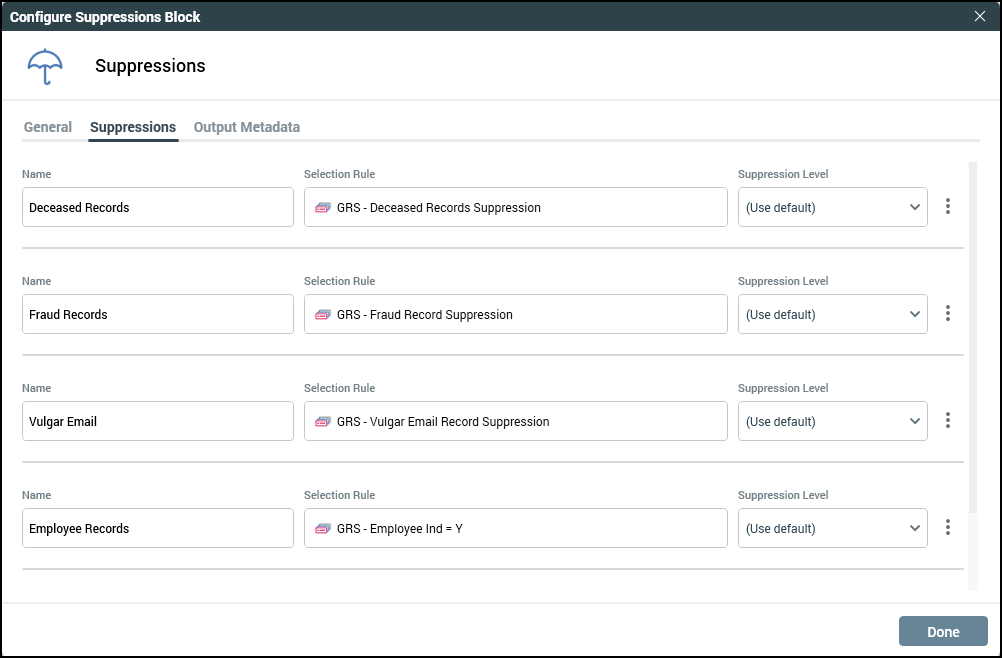Open options menu for Deceased Records row
The height and width of the screenshot is (658, 1002).
pos(947,207)
